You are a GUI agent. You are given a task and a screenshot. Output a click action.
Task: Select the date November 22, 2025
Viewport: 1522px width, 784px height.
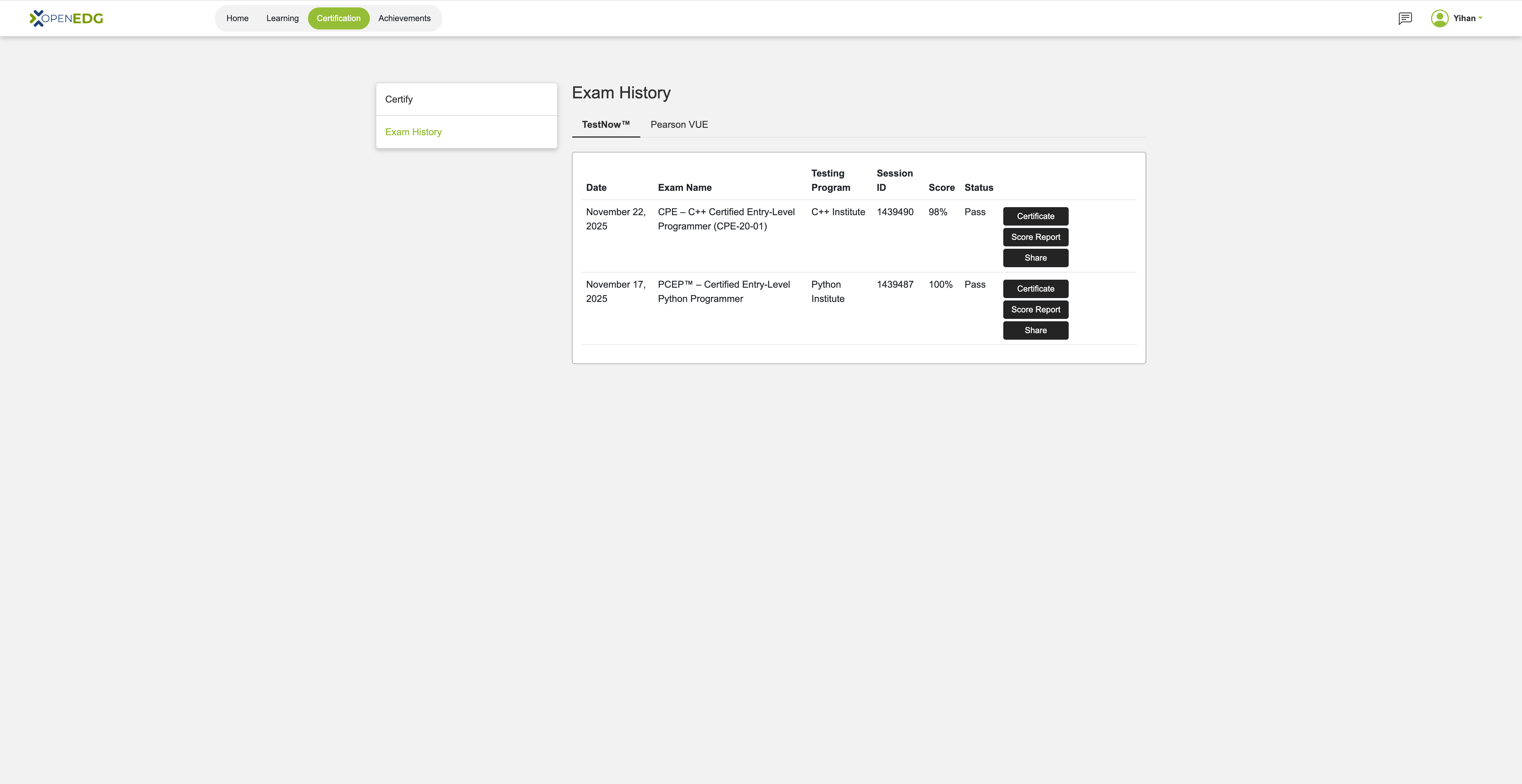pos(616,219)
